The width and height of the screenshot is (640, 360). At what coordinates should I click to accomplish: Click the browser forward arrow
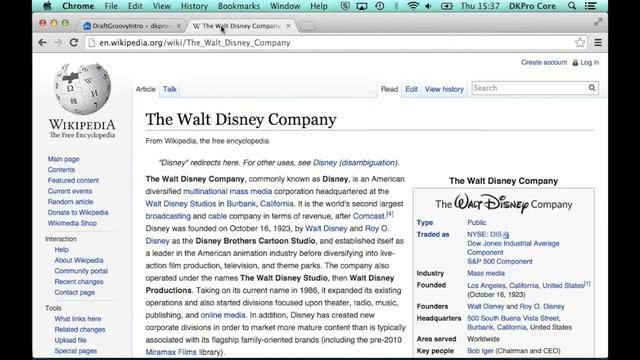point(58,42)
